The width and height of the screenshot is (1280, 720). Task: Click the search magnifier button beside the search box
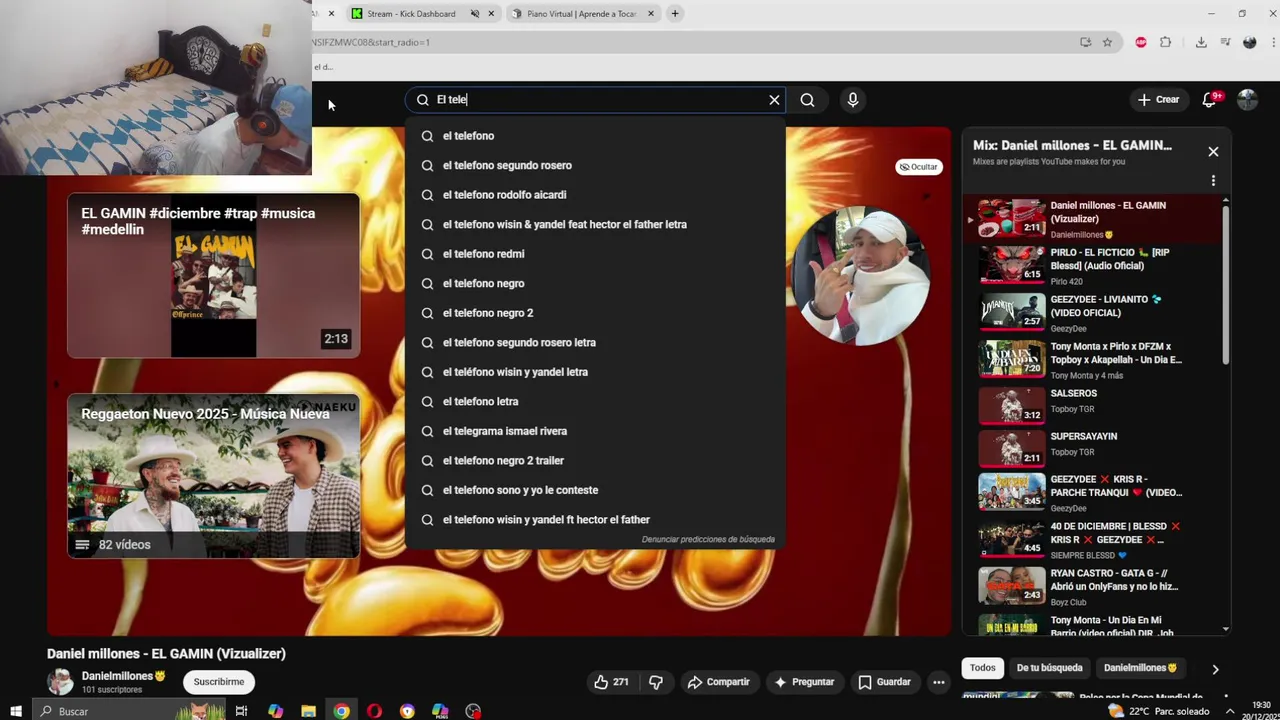click(807, 100)
